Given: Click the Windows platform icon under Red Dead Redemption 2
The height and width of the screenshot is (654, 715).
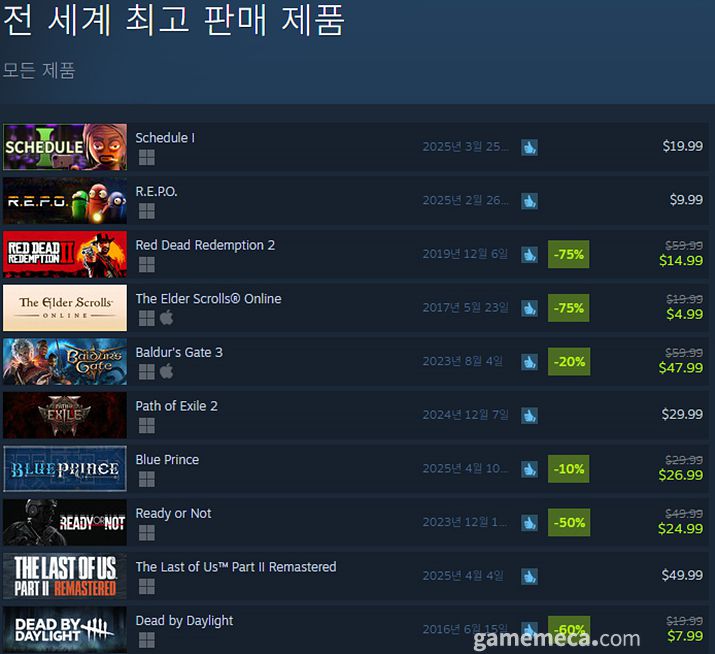Looking at the screenshot, I should [x=147, y=265].
